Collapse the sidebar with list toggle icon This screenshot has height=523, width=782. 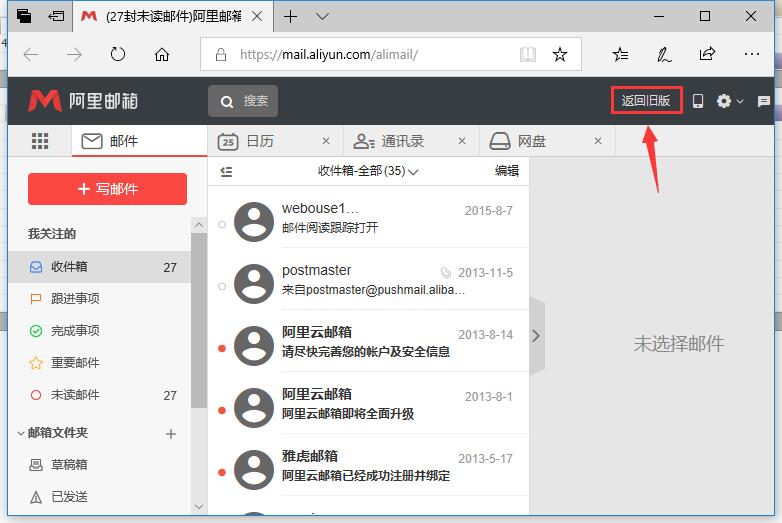(226, 172)
